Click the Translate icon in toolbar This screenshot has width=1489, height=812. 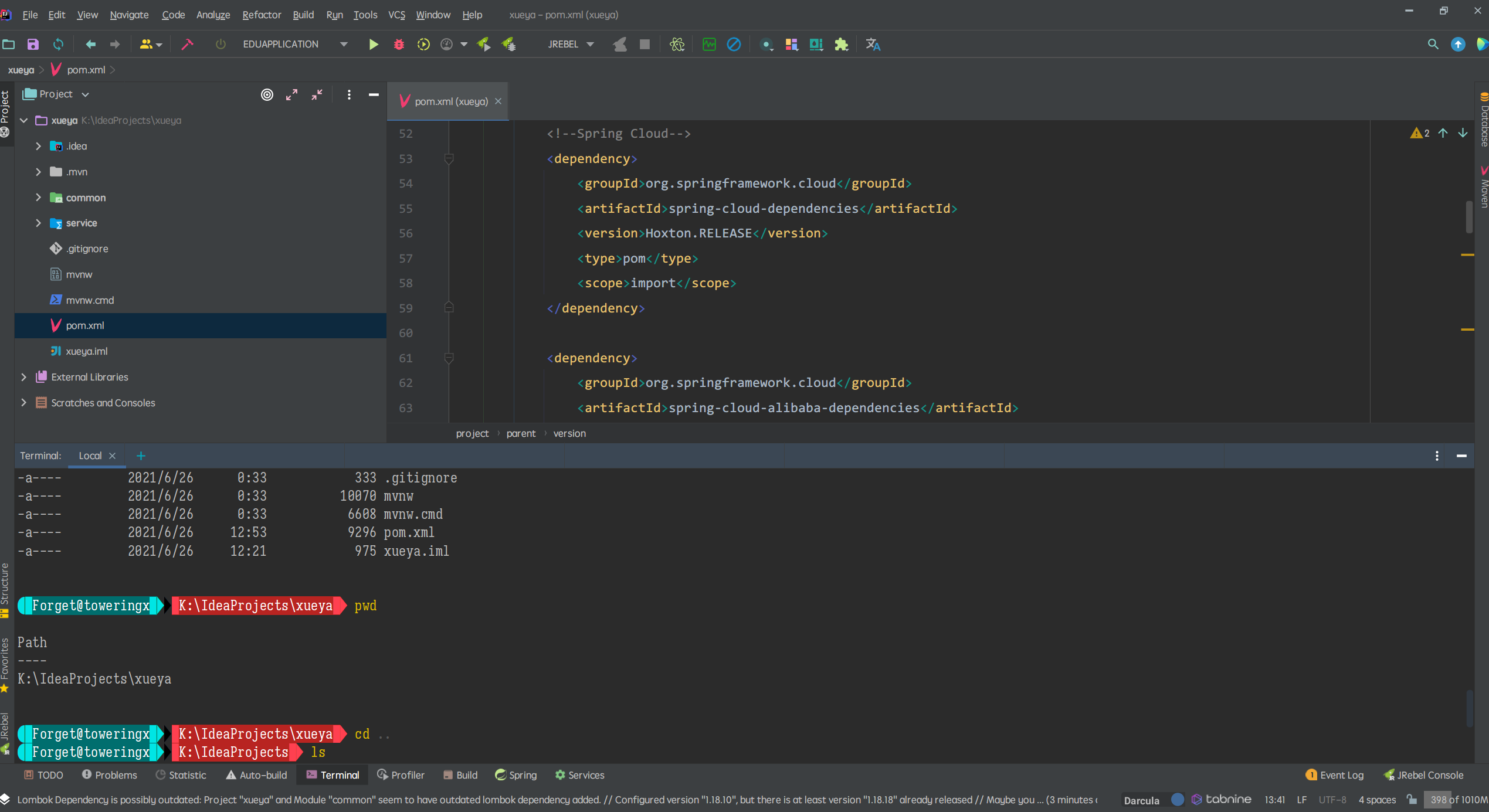click(x=873, y=45)
